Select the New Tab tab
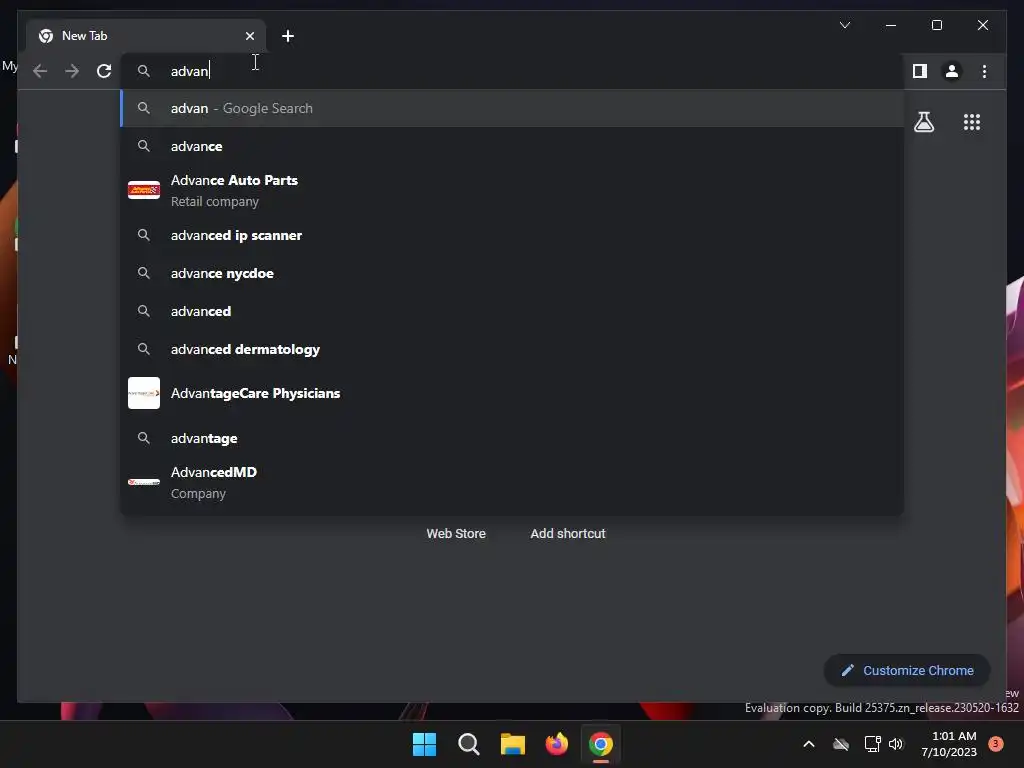Viewport: 1024px width, 768px height. tap(145, 36)
